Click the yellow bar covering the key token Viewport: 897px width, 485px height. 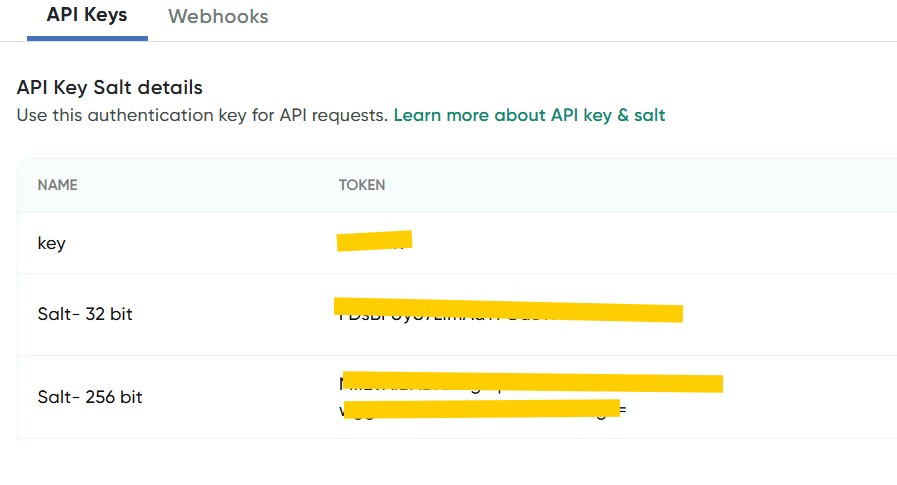[374, 241]
